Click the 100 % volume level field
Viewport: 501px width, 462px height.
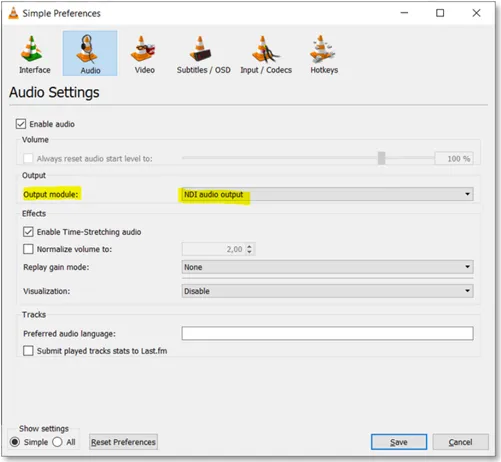pos(454,159)
